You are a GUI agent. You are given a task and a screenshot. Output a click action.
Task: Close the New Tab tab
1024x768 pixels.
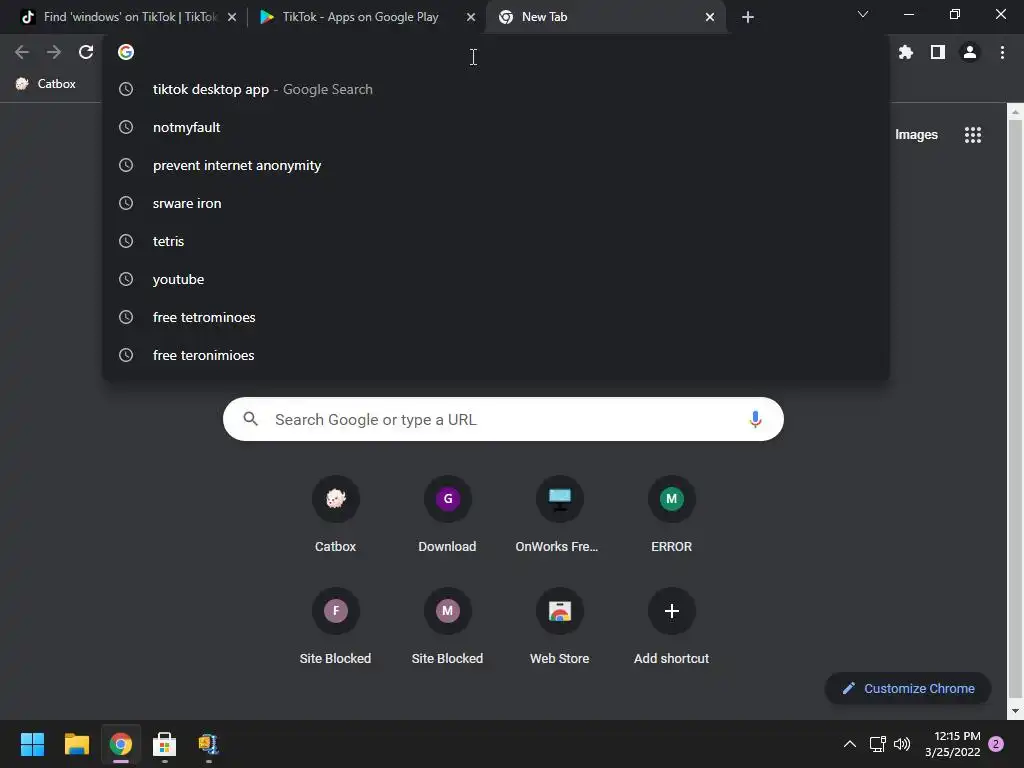(x=710, y=18)
